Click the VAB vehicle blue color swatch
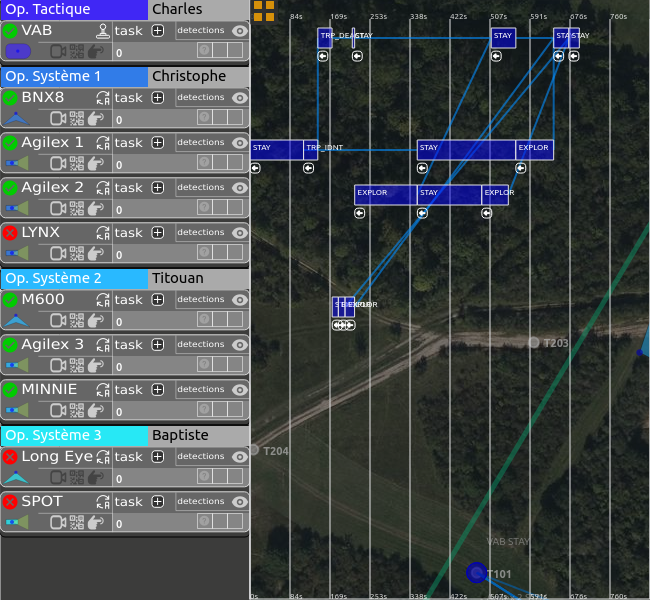 coord(18,51)
